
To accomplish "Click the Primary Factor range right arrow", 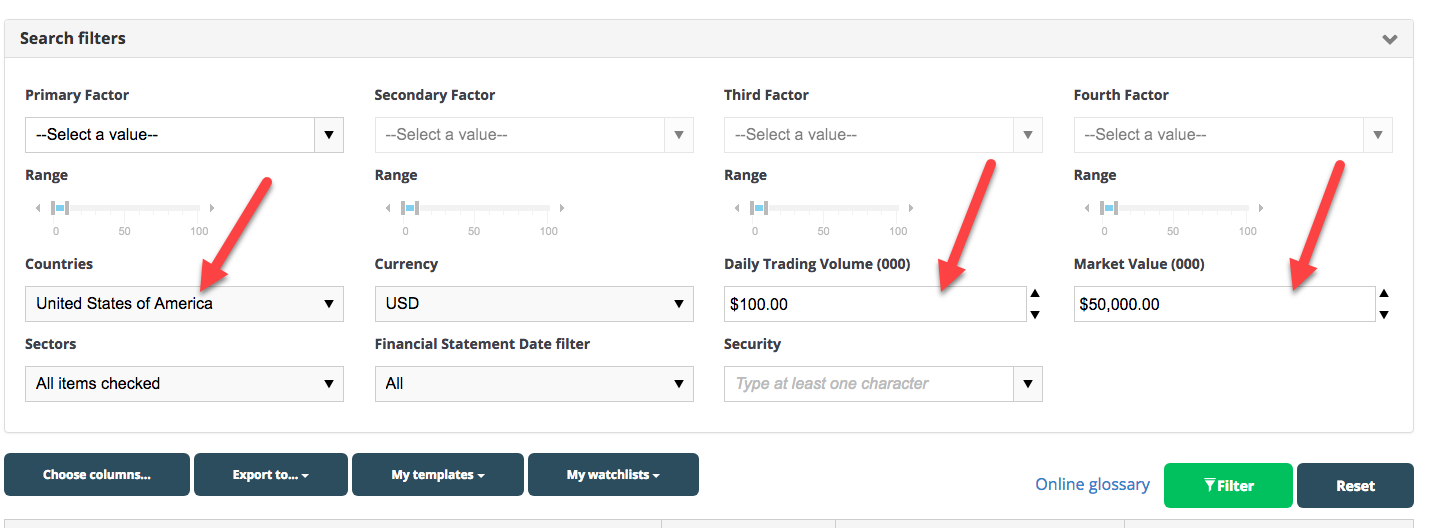I will coord(211,208).
